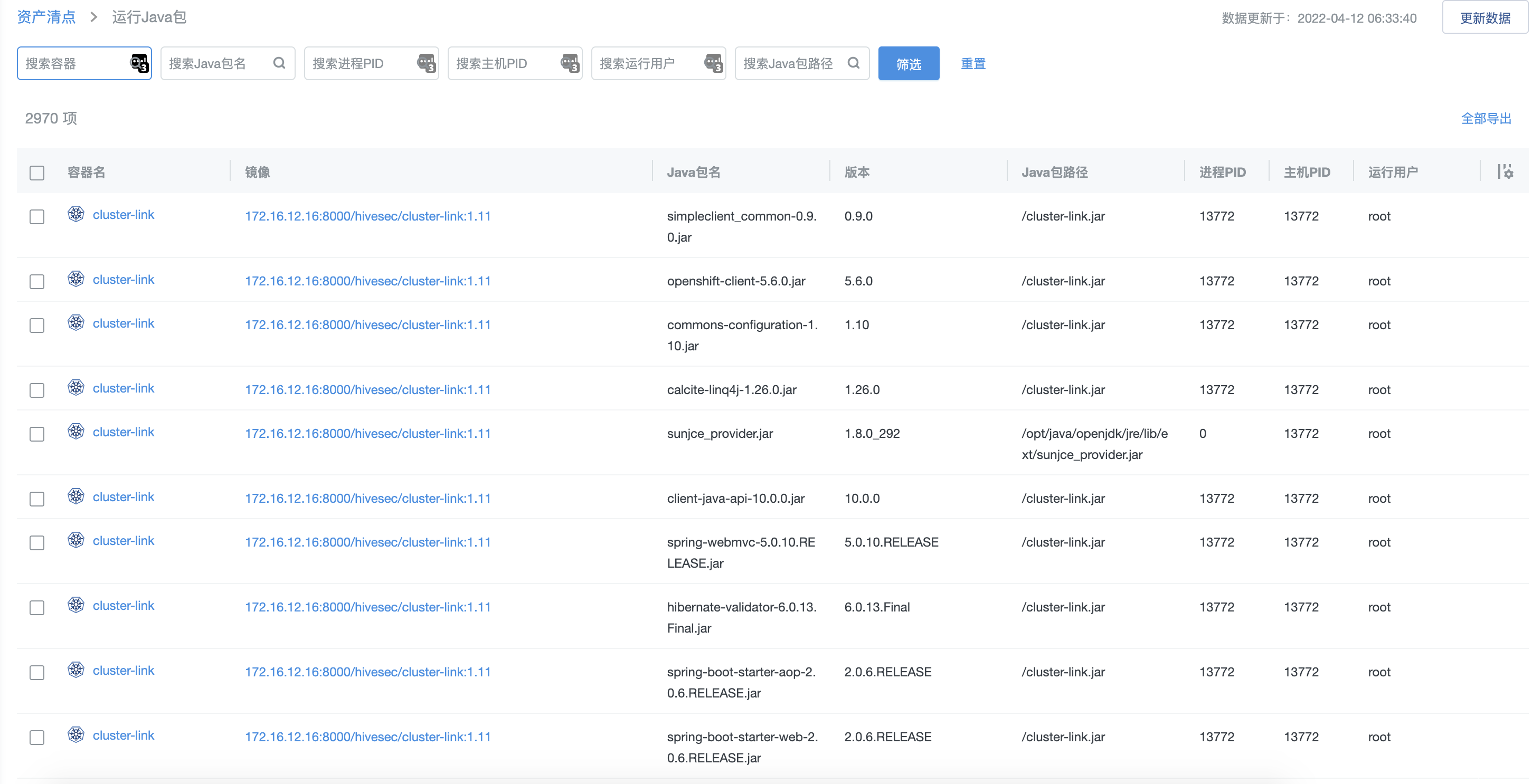The height and width of the screenshot is (784, 1532).
Task: Click search icon in Java包名 field
Action: pyautogui.click(x=279, y=63)
